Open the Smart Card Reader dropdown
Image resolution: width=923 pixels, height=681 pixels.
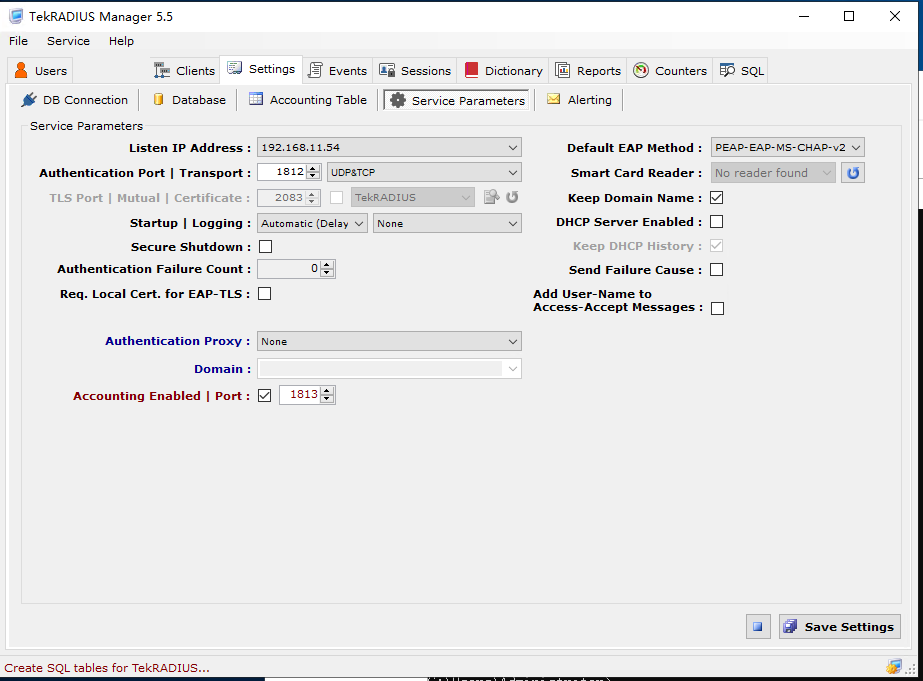point(826,173)
